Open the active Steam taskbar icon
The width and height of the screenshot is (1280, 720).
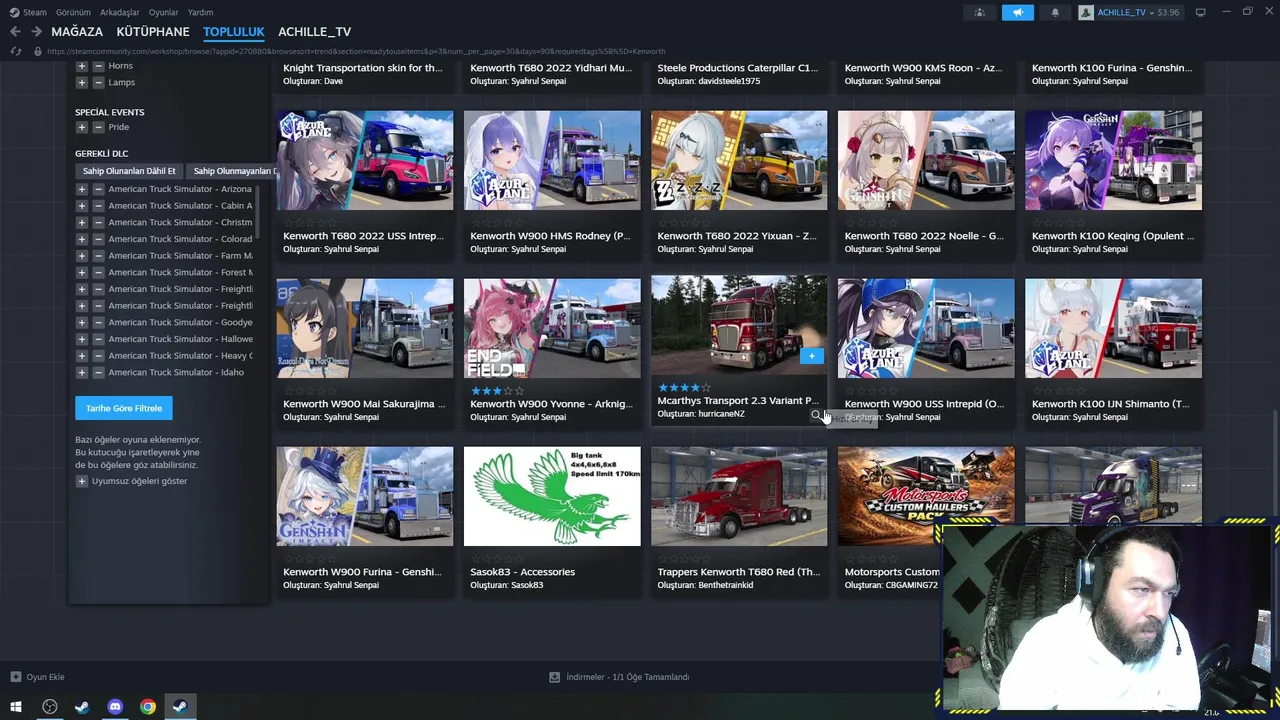180,707
